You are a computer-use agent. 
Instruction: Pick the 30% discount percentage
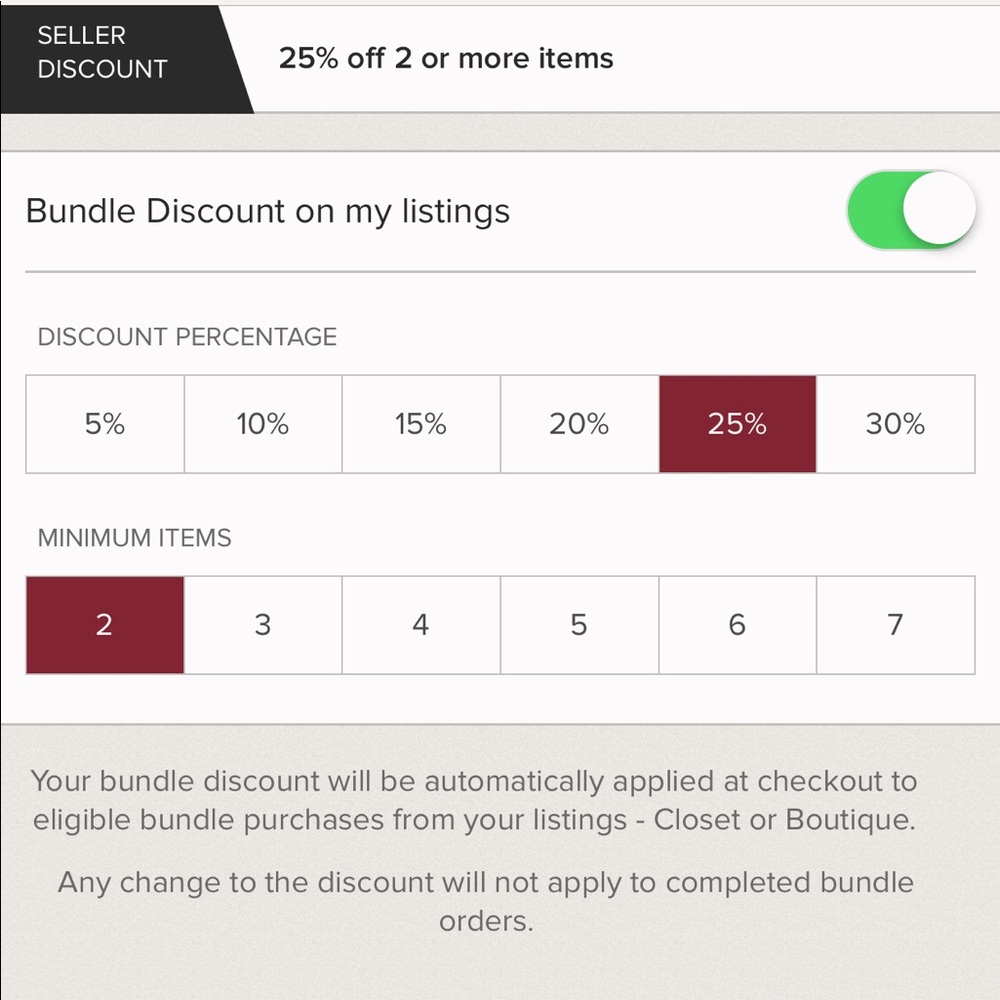point(896,424)
